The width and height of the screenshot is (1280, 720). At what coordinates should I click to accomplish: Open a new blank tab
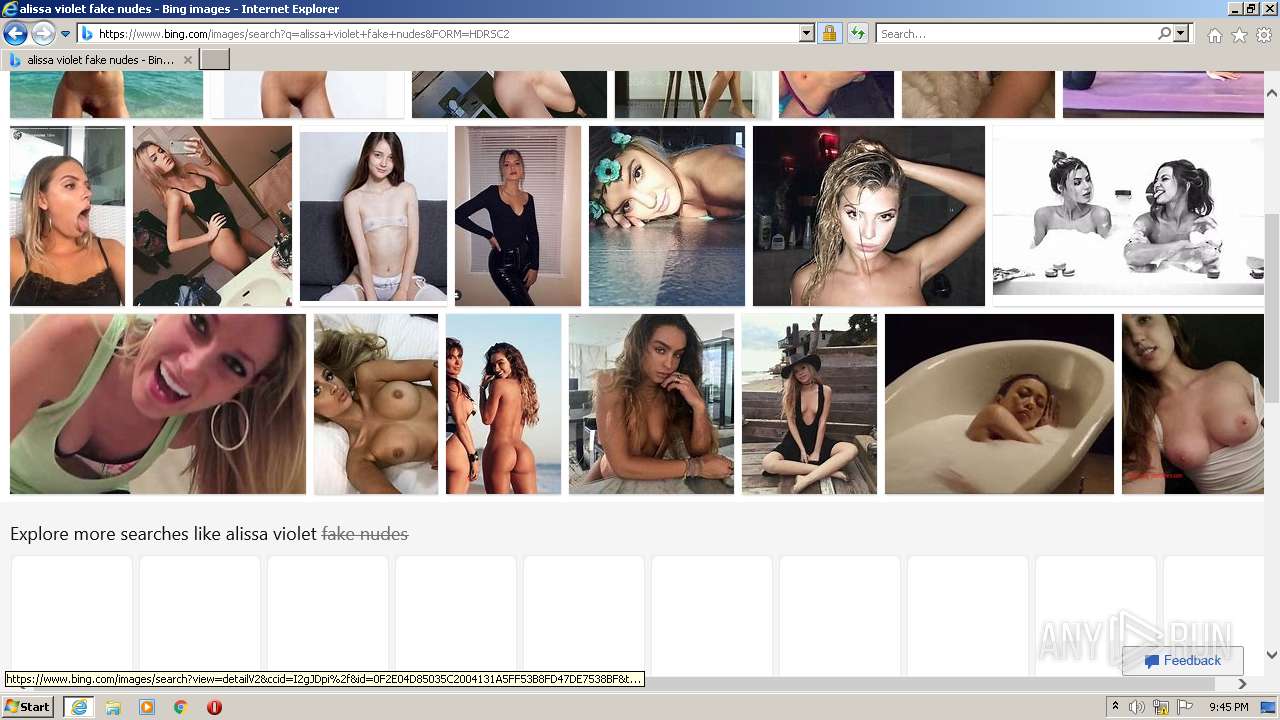(215, 60)
